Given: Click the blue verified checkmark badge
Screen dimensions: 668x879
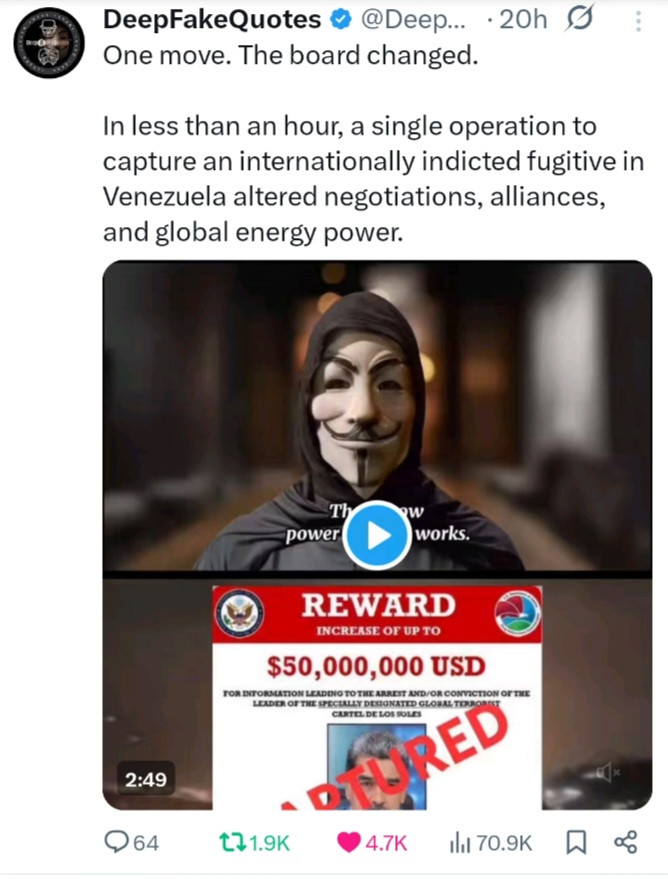Looking at the screenshot, I should point(340,20).
